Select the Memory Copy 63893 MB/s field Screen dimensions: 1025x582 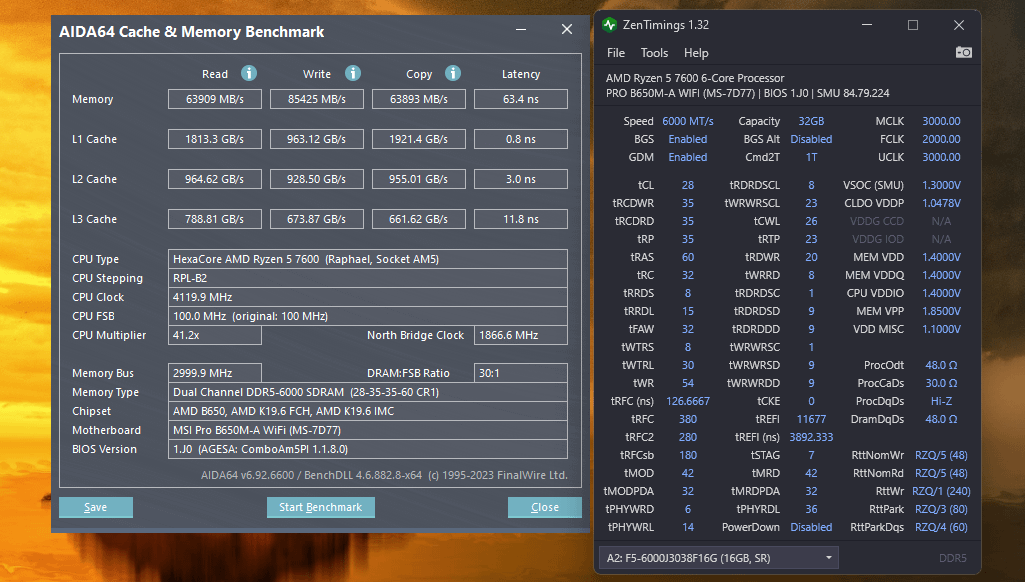pyautogui.click(x=418, y=99)
